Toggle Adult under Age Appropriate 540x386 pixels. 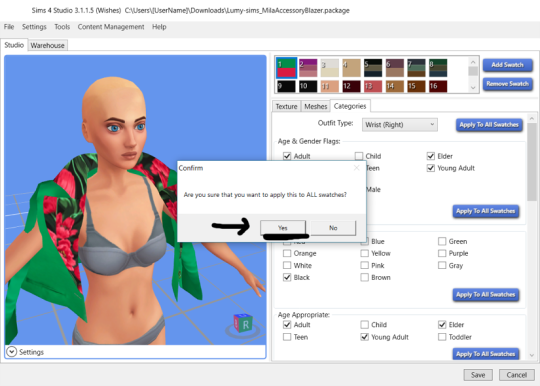287,324
